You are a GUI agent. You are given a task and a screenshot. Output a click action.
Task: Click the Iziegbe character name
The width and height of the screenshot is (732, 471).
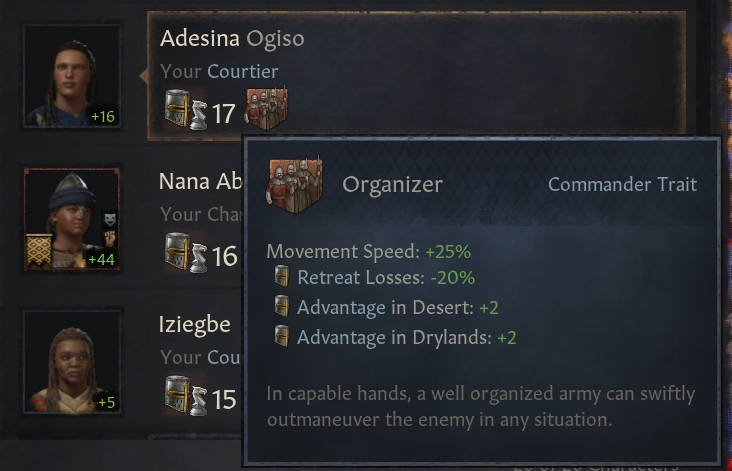point(195,325)
